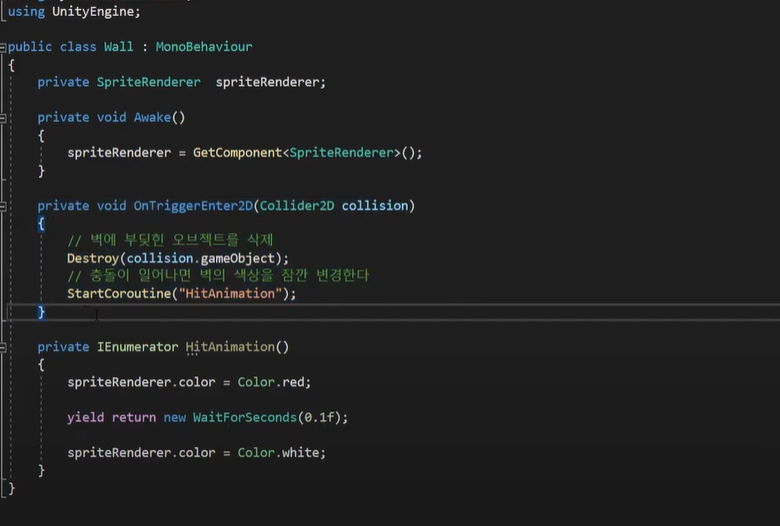The image size is (780, 526).
Task: Click the highlighted opening brace under OnTriggerEnter2D
Action: 41,223
